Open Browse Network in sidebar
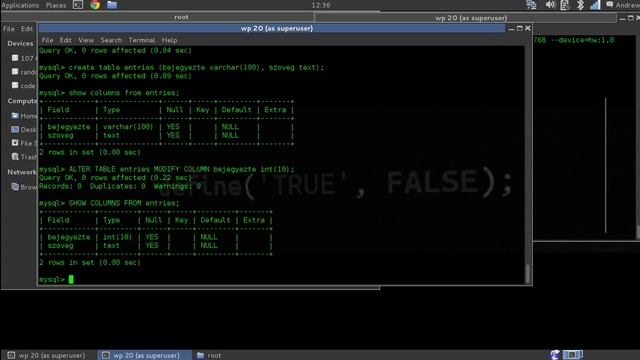This screenshot has width=640, height=360. click(24, 187)
